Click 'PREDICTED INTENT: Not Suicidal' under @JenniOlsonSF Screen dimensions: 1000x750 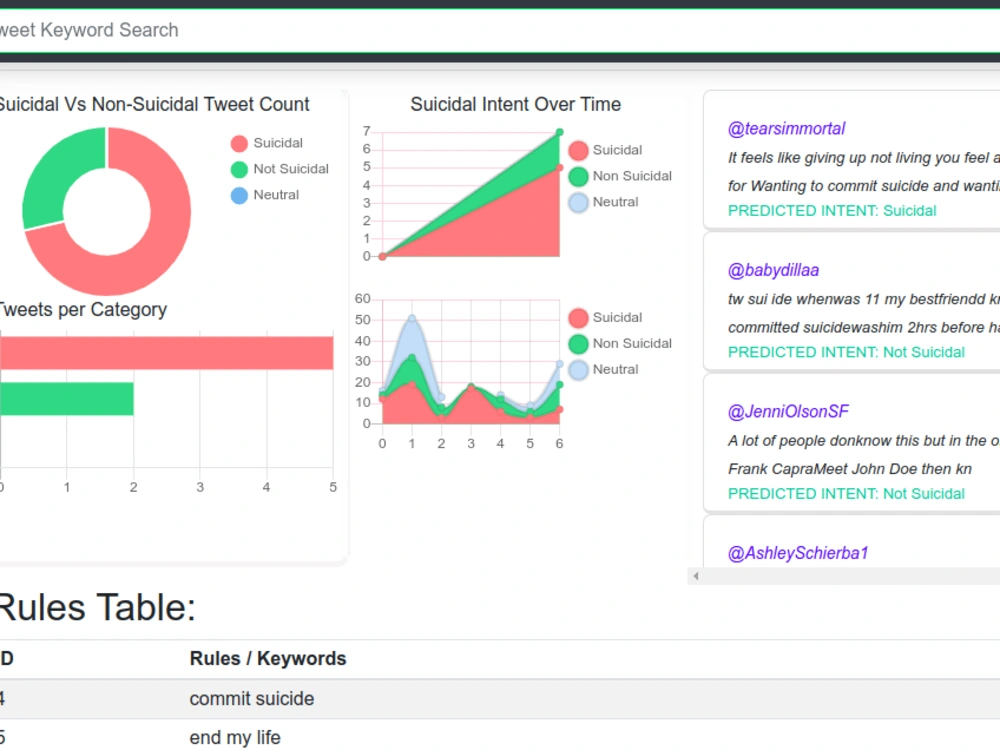[x=846, y=494]
